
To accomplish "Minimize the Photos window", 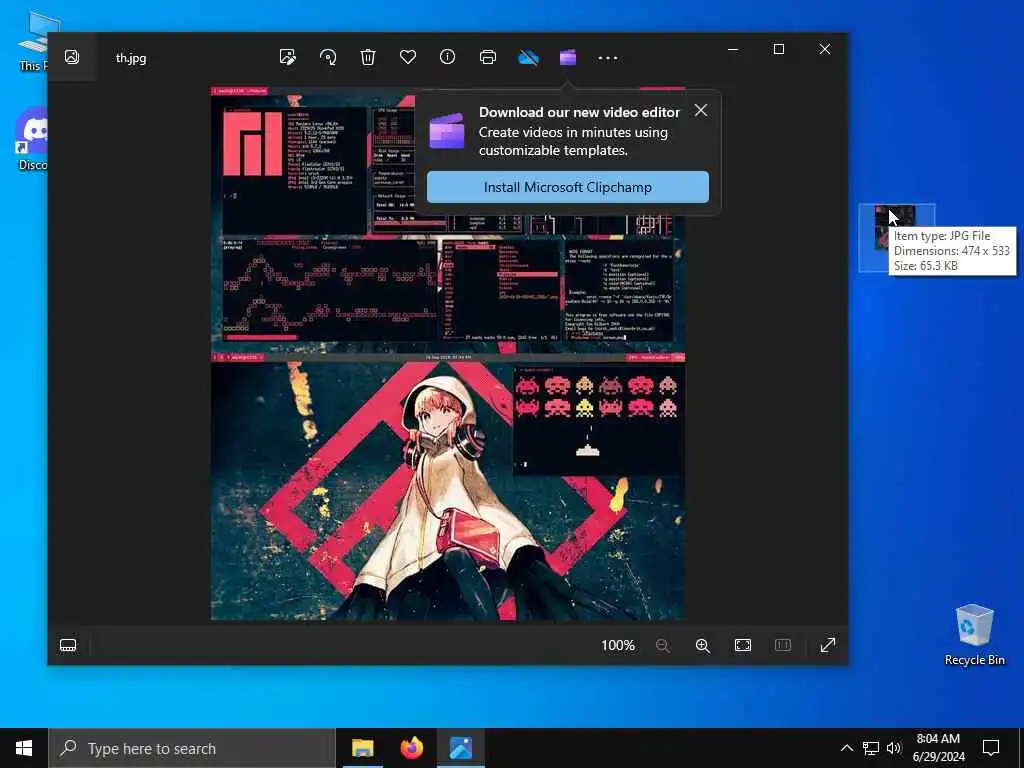I will click(x=733, y=49).
